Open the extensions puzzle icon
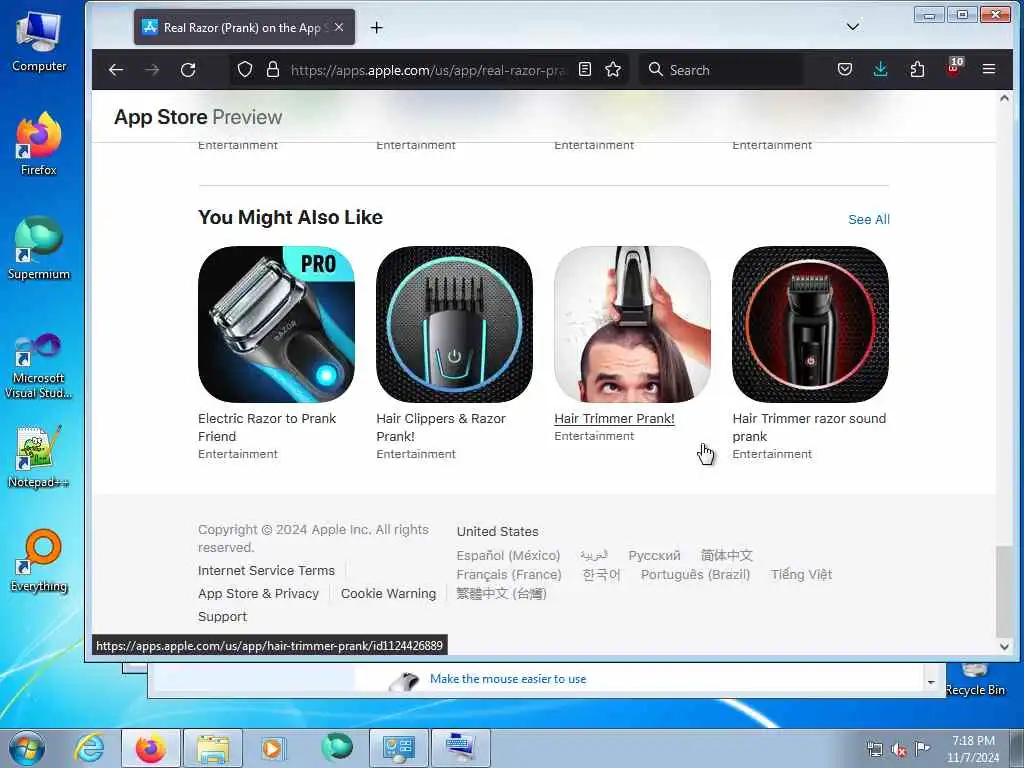This screenshot has width=1024, height=768. tap(917, 69)
